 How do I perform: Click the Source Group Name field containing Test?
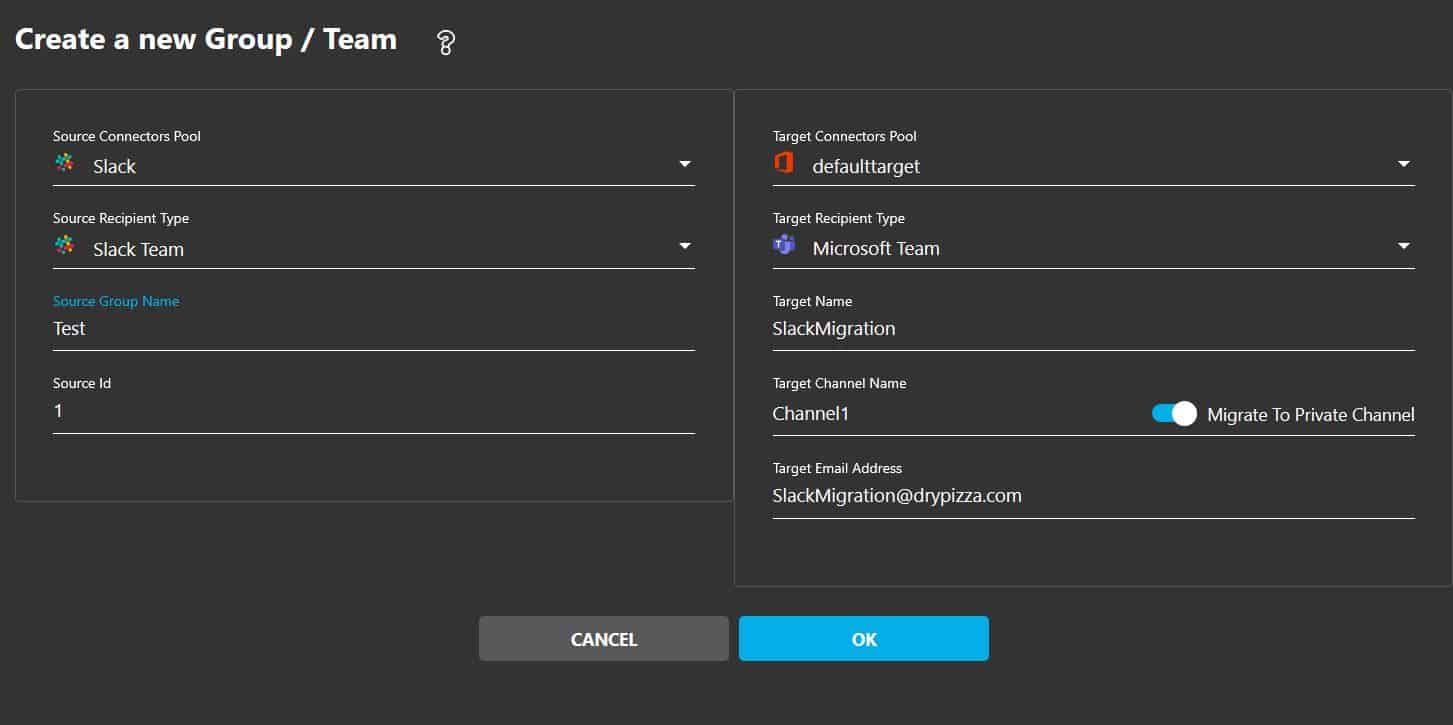coord(300,328)
